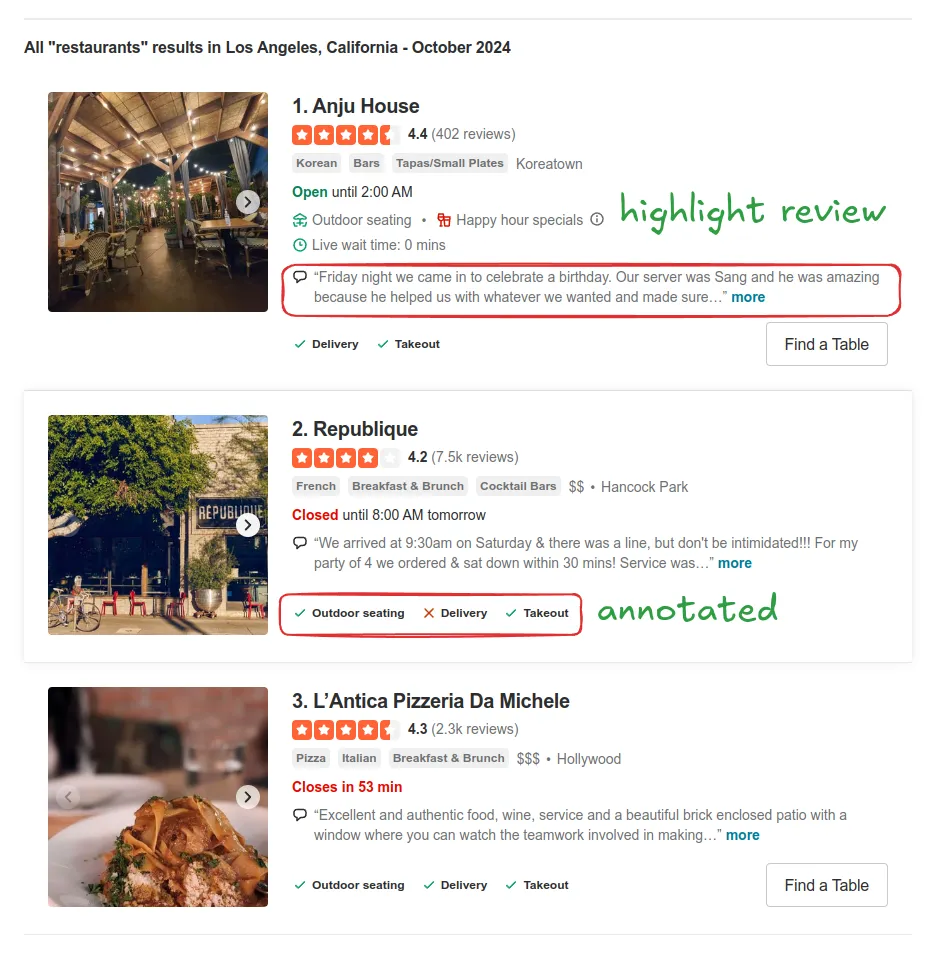Expand L'Antica Pizzeria review with more link
Viewport: 950px width, 956px height.
(743, 835)
